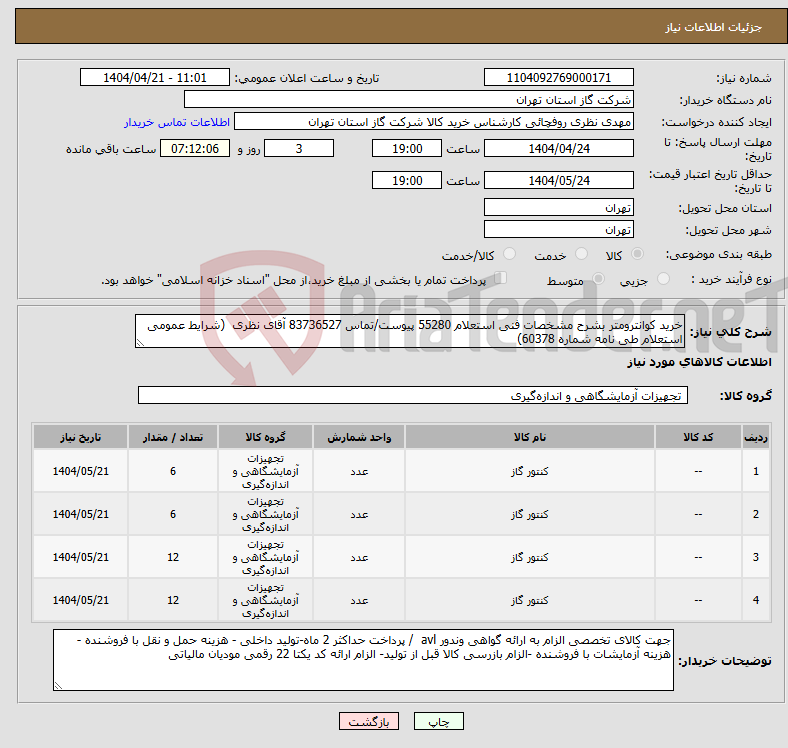The image size is (788, 748).
Task: Click the response deadline time 19:00 field
Action: pos(407,148)
